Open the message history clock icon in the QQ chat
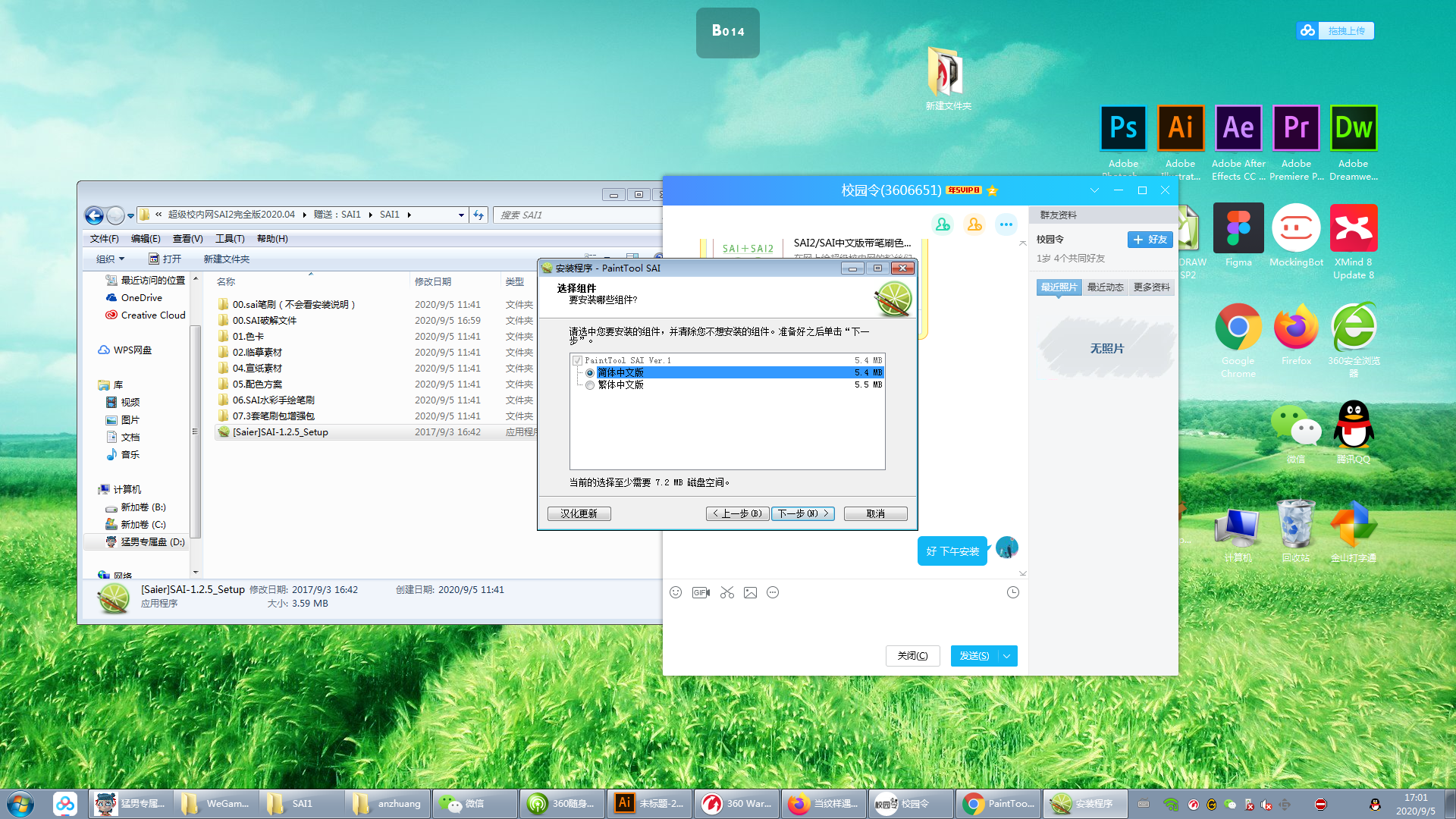This screenshot has height=819, width=1456. (x=1013, y=592)
